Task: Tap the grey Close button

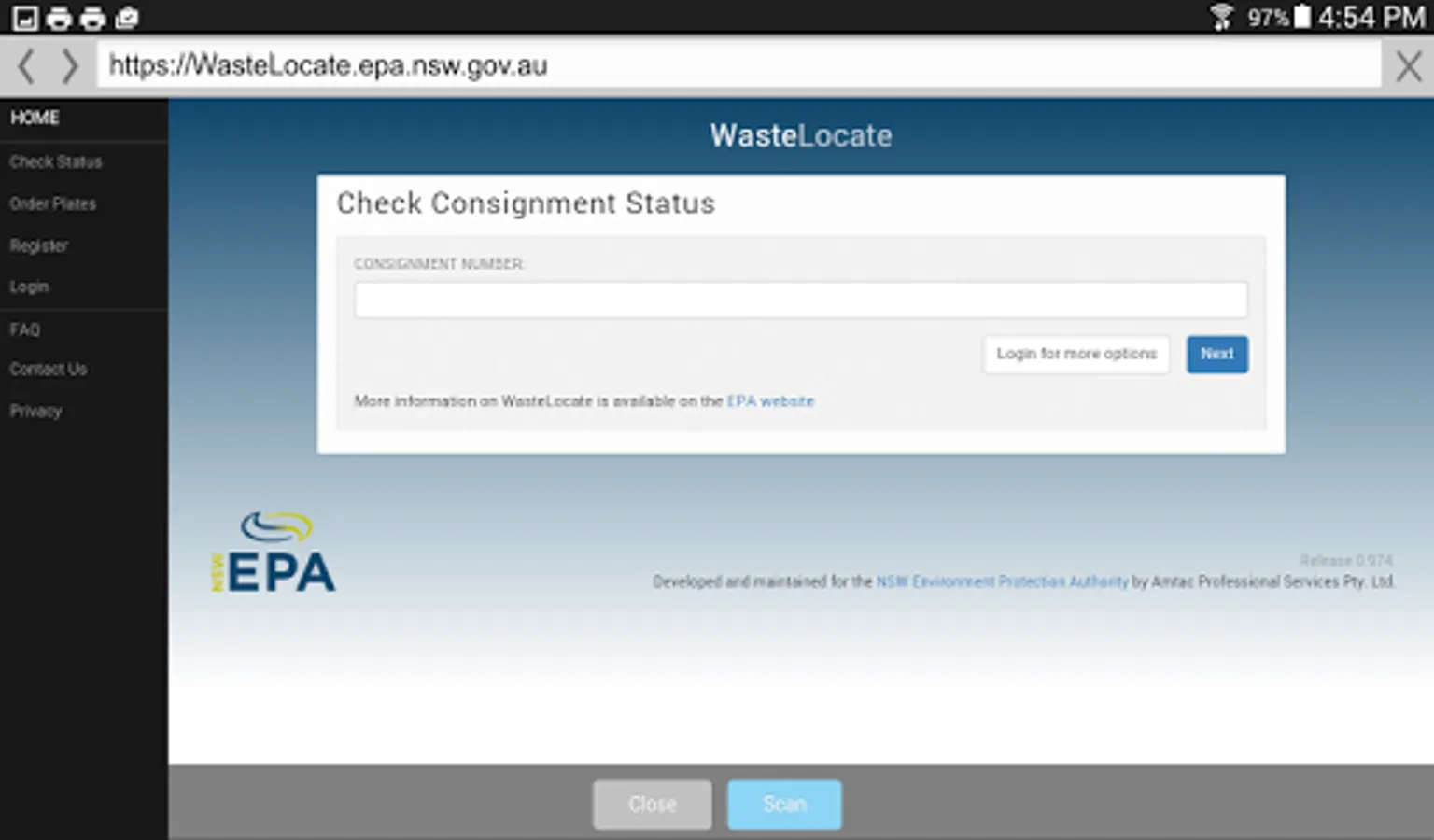Action: (x=652, y=805)
